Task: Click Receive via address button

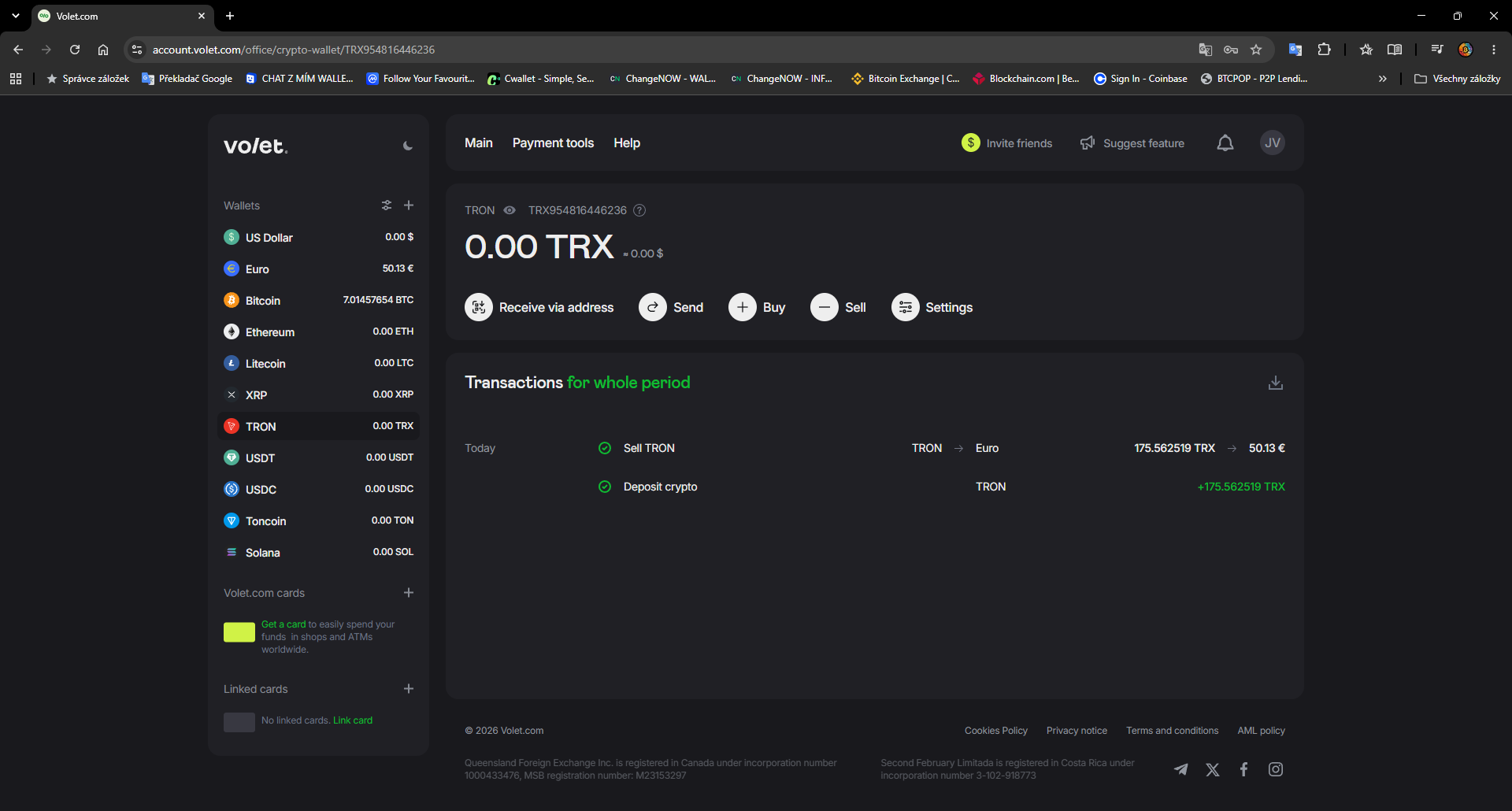Action: (x=539, y=307)
